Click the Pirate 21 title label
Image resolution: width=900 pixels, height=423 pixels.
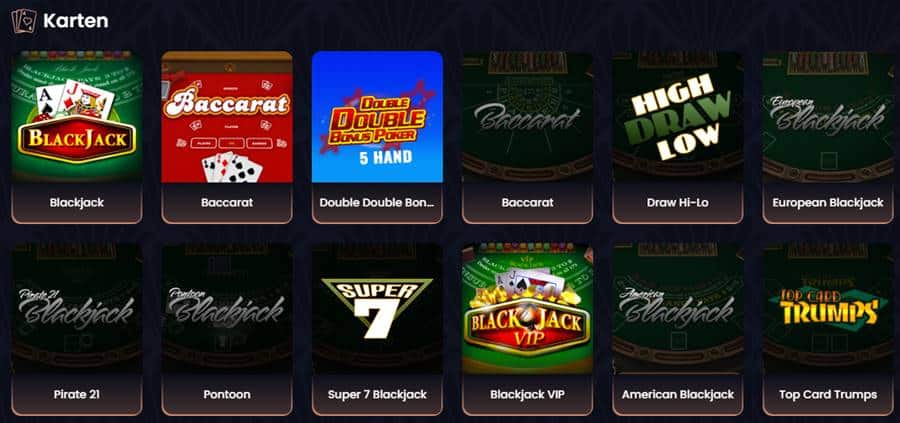point(77,394)
